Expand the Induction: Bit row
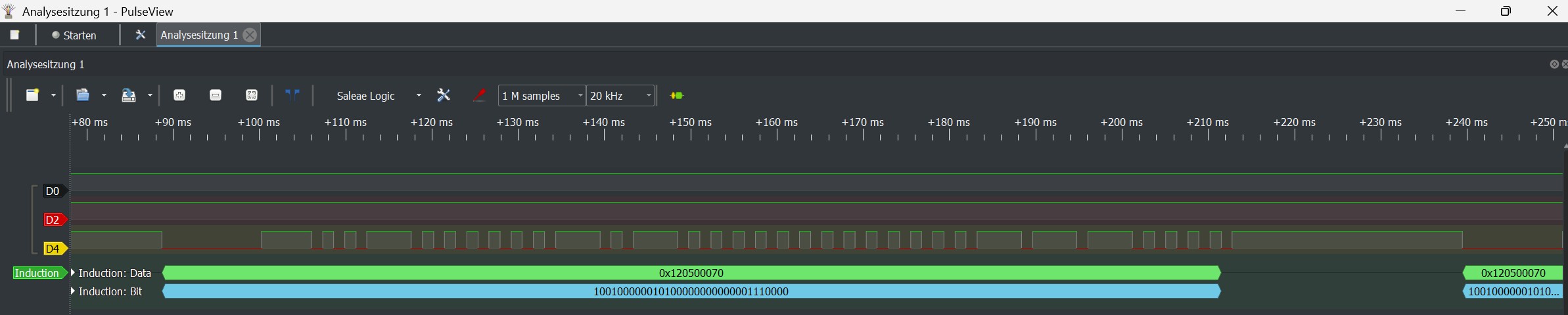 click(73, 291)
